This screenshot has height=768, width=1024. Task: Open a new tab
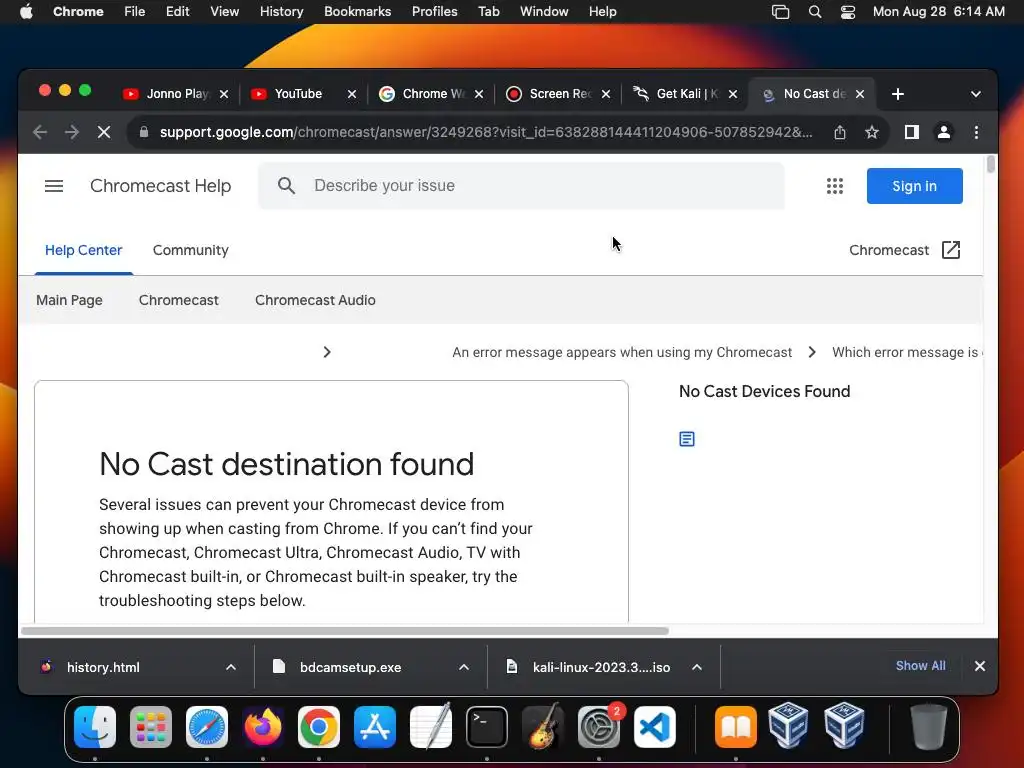tap(898, 94)
